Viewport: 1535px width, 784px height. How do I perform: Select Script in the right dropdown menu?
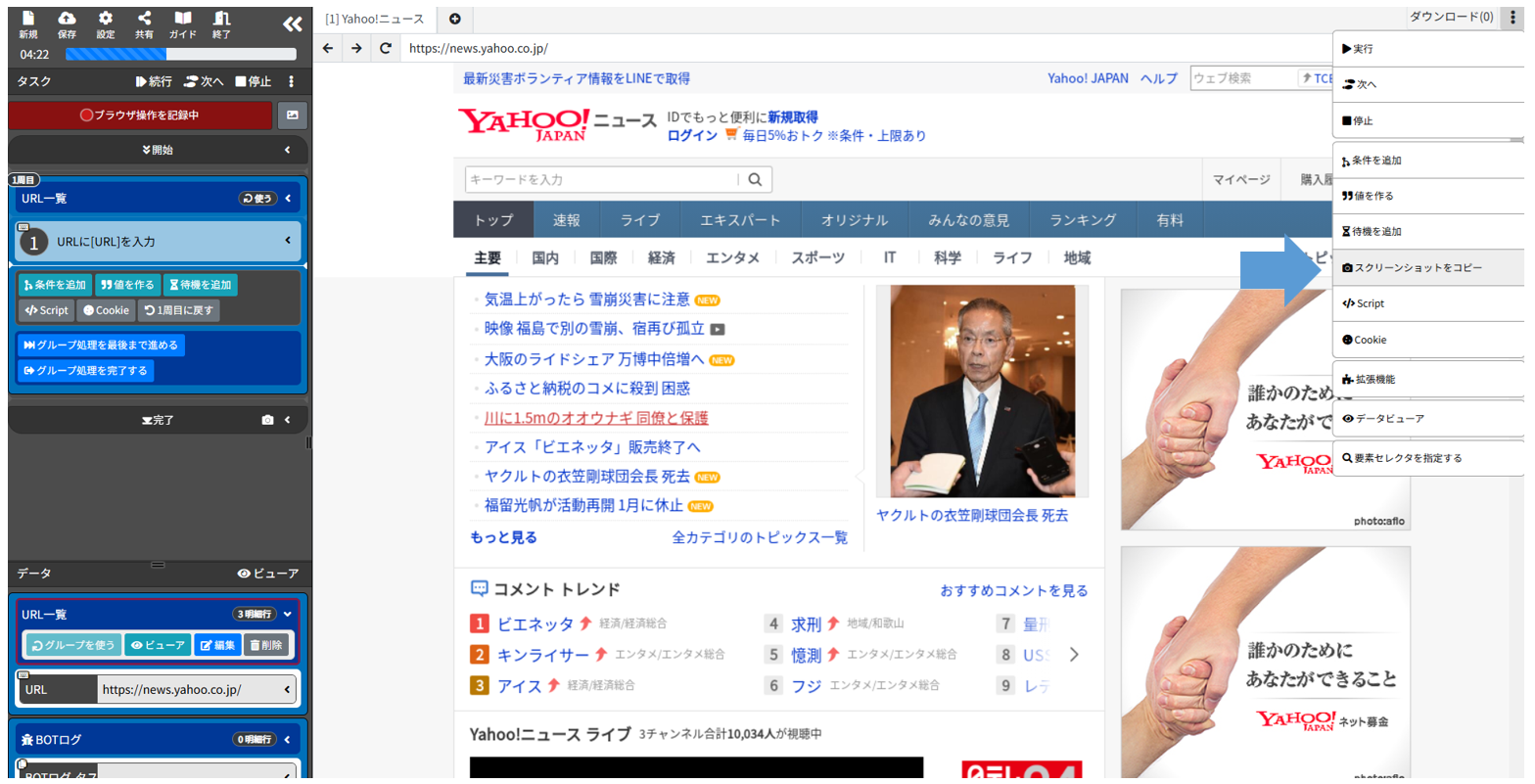(x=1428, y=303)
